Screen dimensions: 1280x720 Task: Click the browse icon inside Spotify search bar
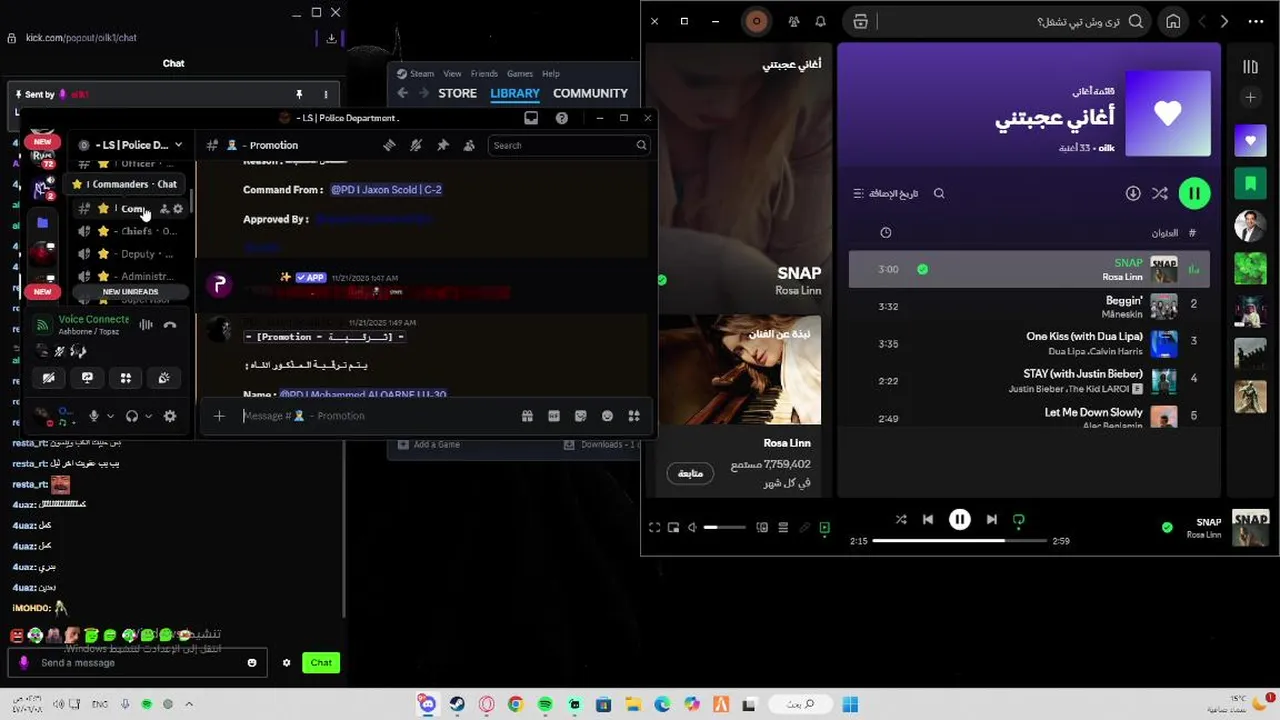(x=860, y=21)
